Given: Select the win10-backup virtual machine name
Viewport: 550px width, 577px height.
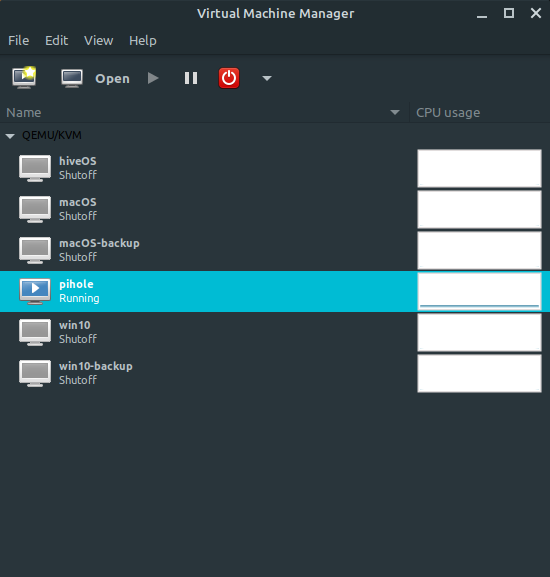Looking at the screenshot, I should (x=96, y=367).
